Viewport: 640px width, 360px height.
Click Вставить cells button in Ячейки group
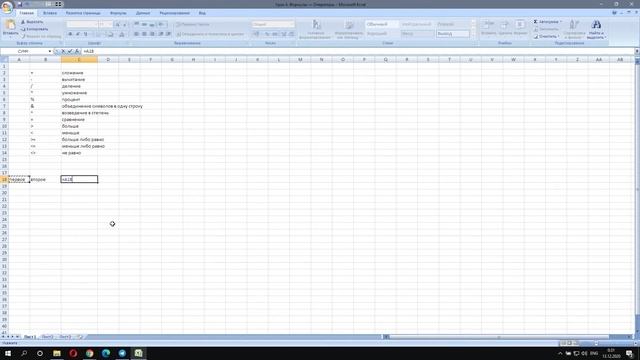click(489, 28)
